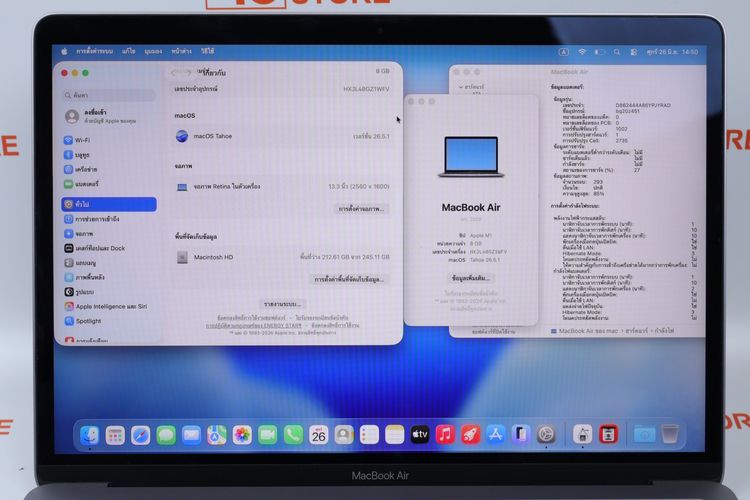
Task: Click the Settings search field
Action: [x=109, y=95]
